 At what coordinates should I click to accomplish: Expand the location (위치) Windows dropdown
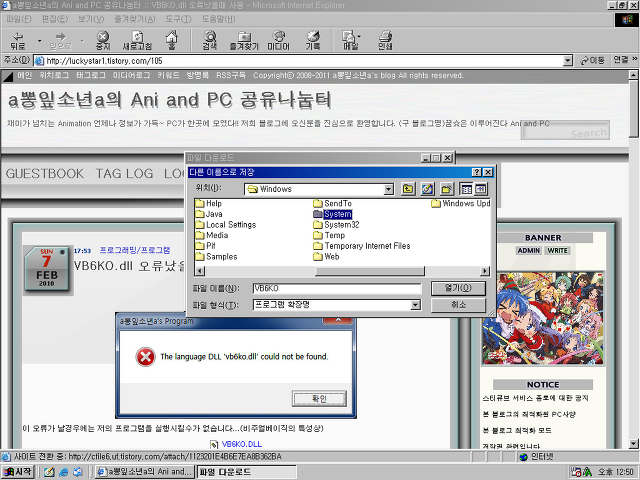[389, 189]
